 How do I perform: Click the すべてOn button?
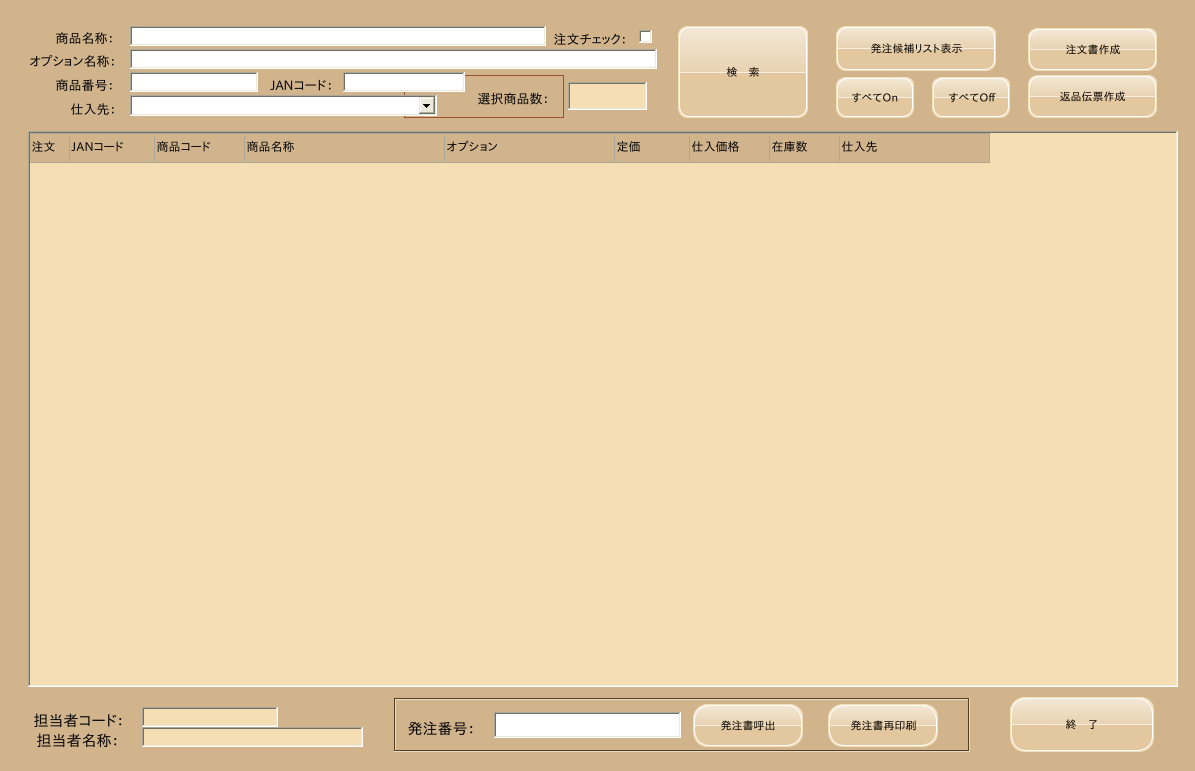[875, 98]
